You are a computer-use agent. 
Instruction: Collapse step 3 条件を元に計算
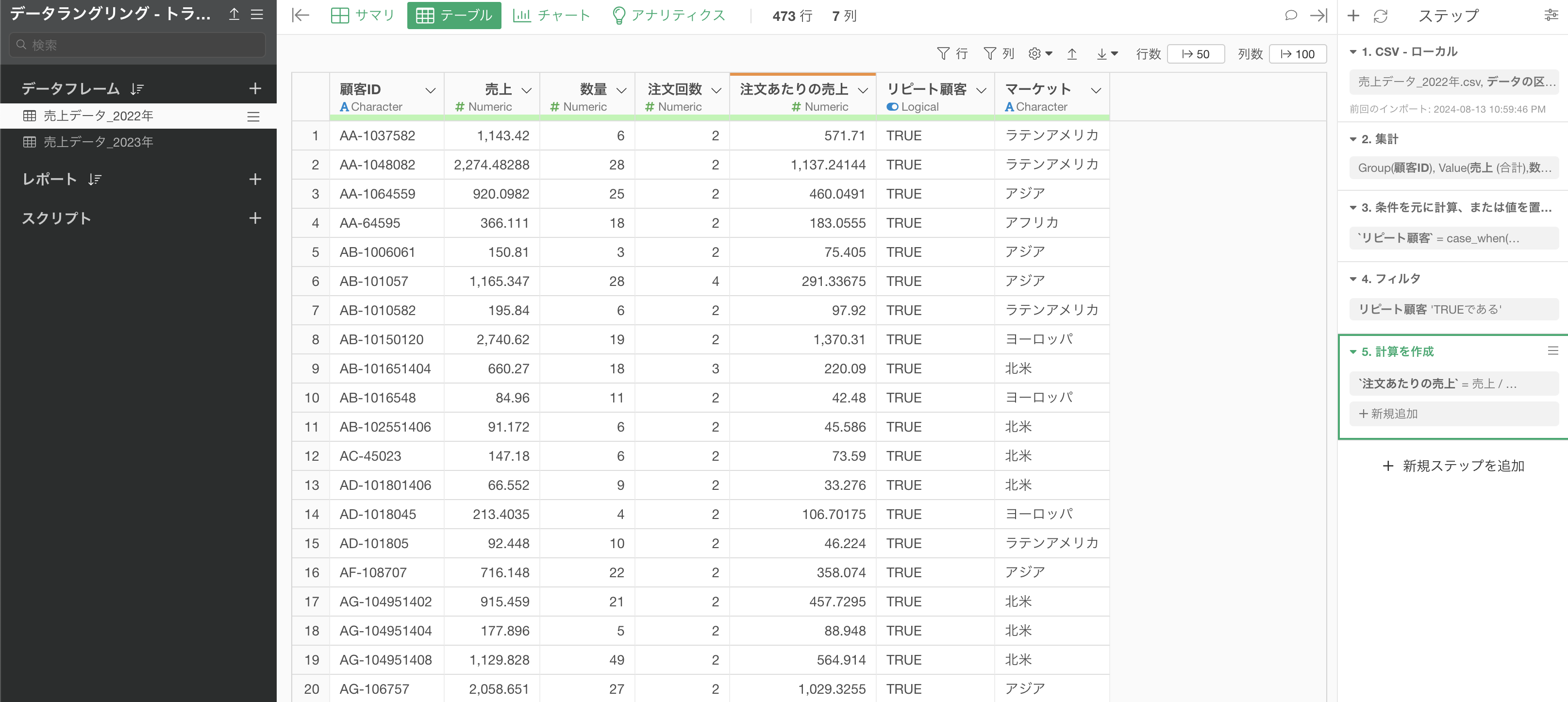click(x=1353, y=208)
